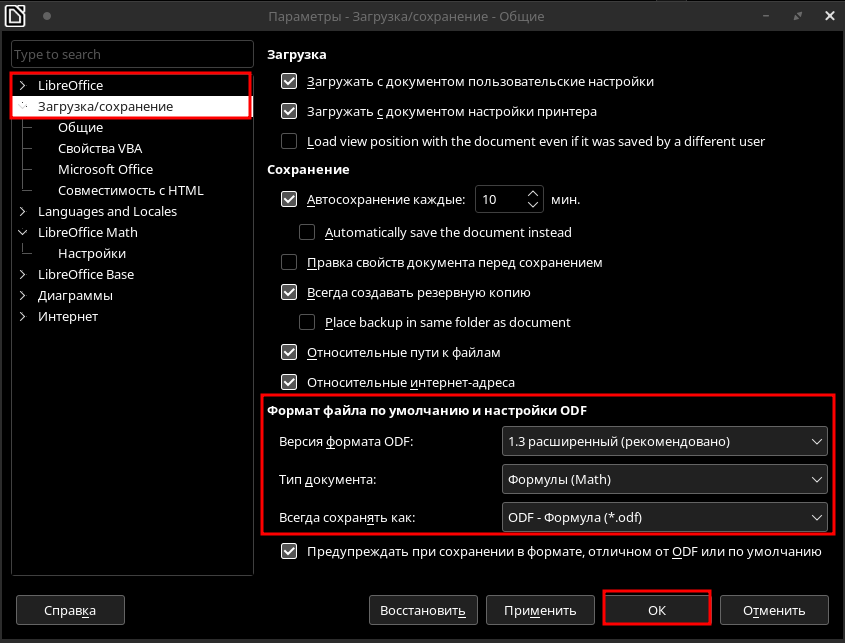Viewport: 845px width, 643px height.
Task: Increase autosave minutes with up arrow
Action: click(533, 194)
